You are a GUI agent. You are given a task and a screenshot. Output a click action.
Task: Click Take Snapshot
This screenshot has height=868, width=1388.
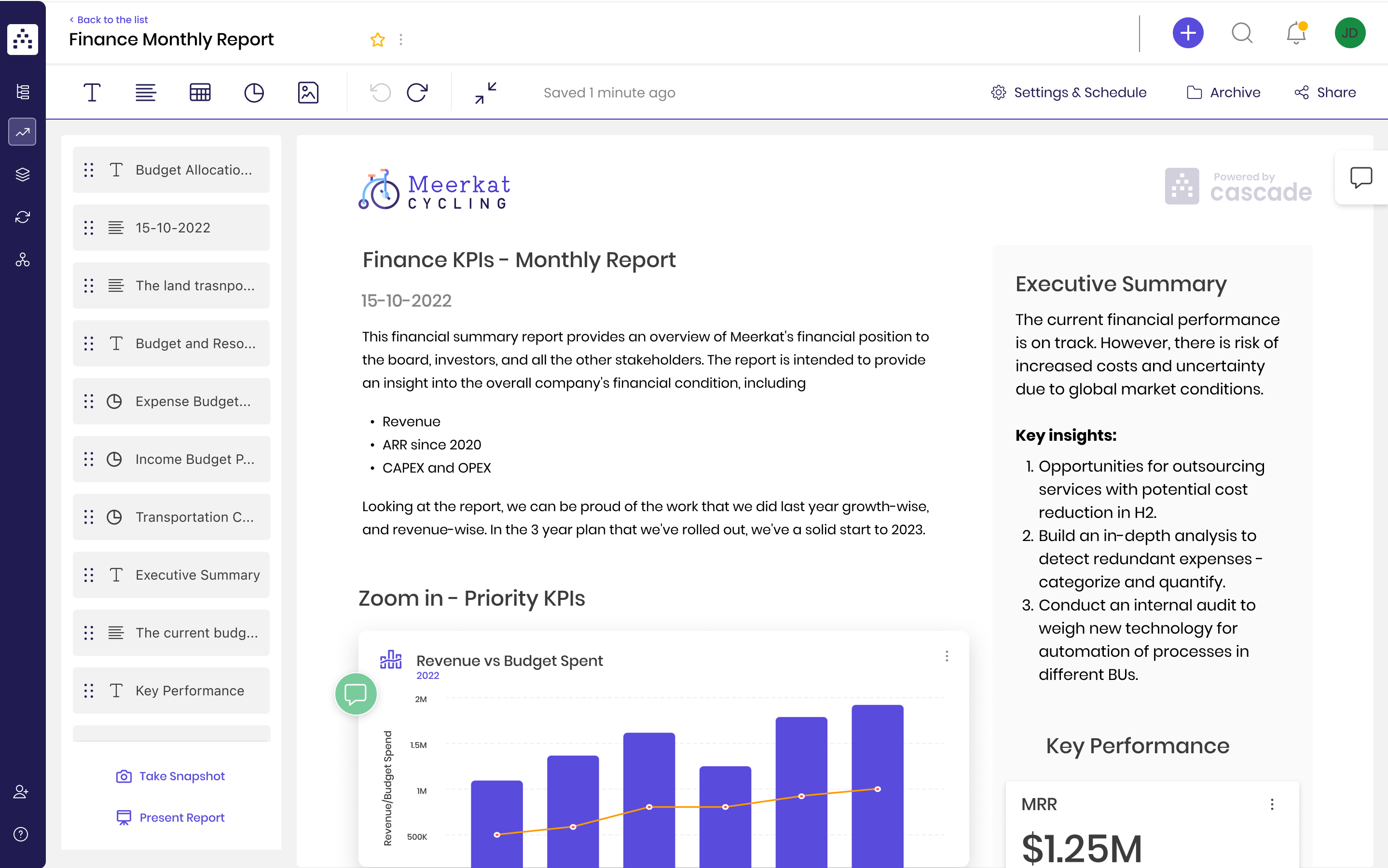[170, 775]
